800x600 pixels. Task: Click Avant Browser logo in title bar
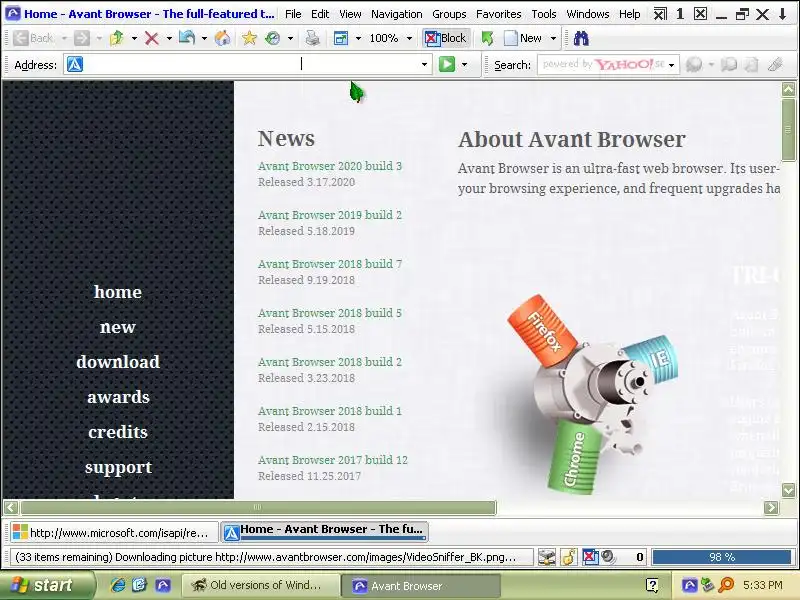pyautogui.click(x=12, y=13)
